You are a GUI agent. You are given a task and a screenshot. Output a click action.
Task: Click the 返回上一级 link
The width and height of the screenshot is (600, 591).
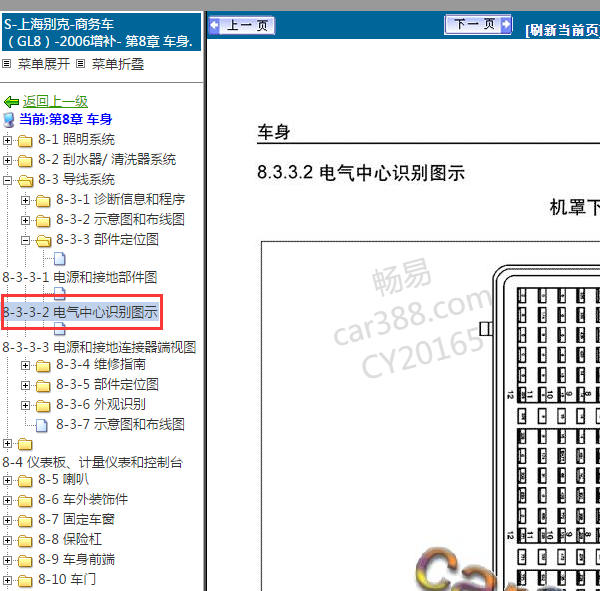tap(55, 101)
